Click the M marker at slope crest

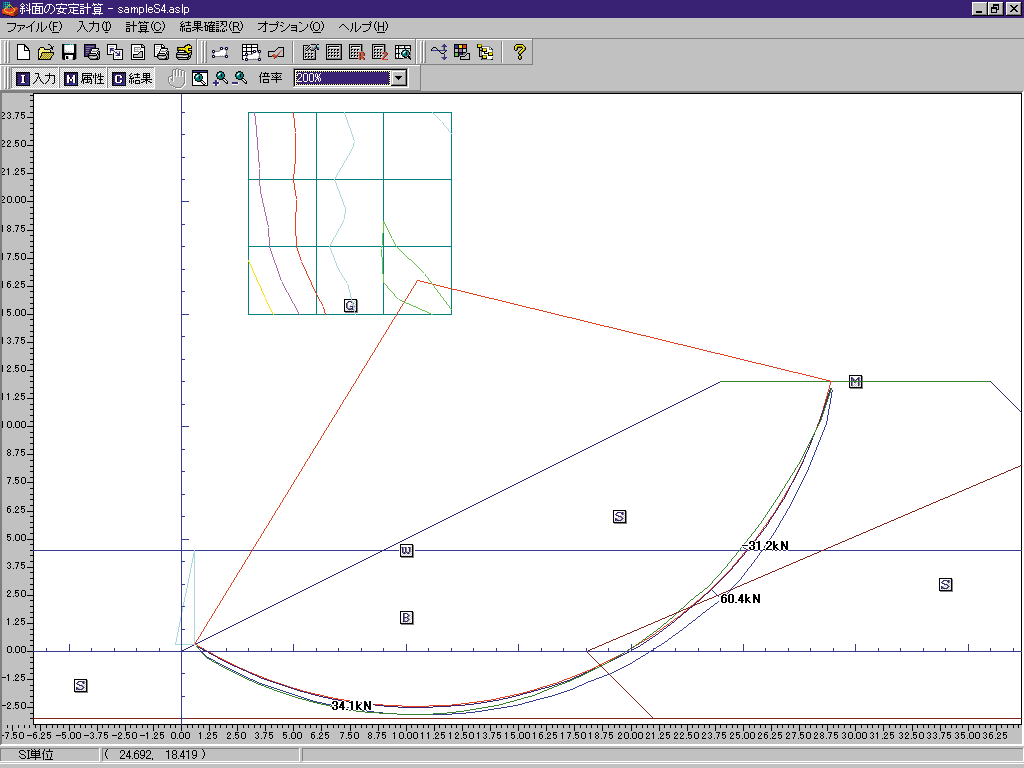pos(855,381)
